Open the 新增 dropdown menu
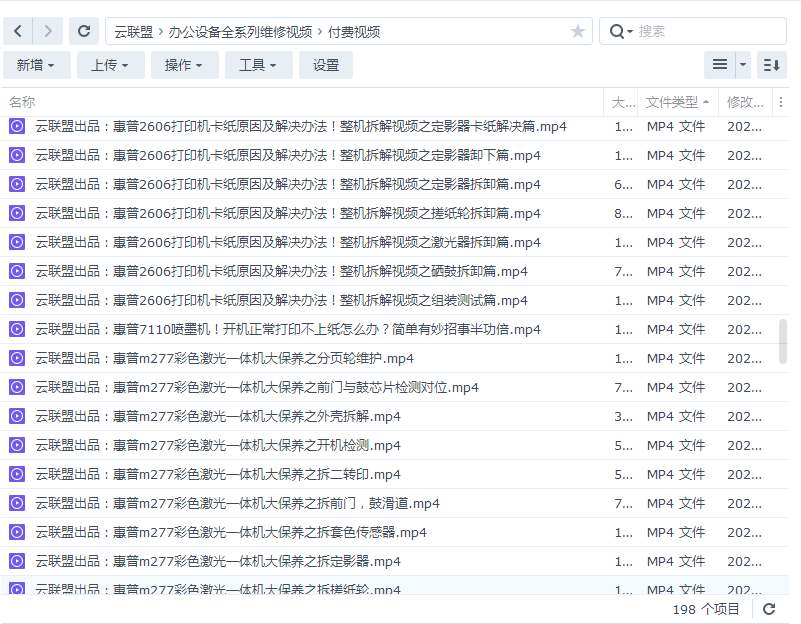Viewport: 801px width, 624px height. [36, 65]
